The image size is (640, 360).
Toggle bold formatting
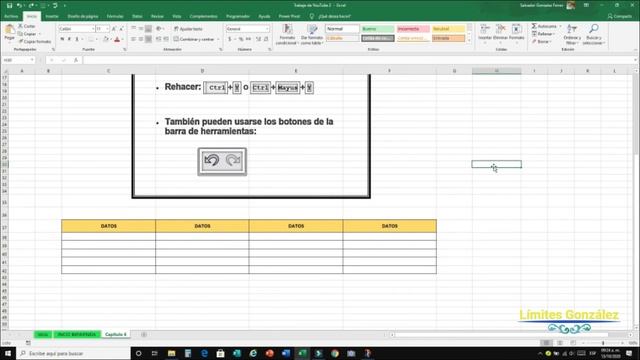click(62, 40)
